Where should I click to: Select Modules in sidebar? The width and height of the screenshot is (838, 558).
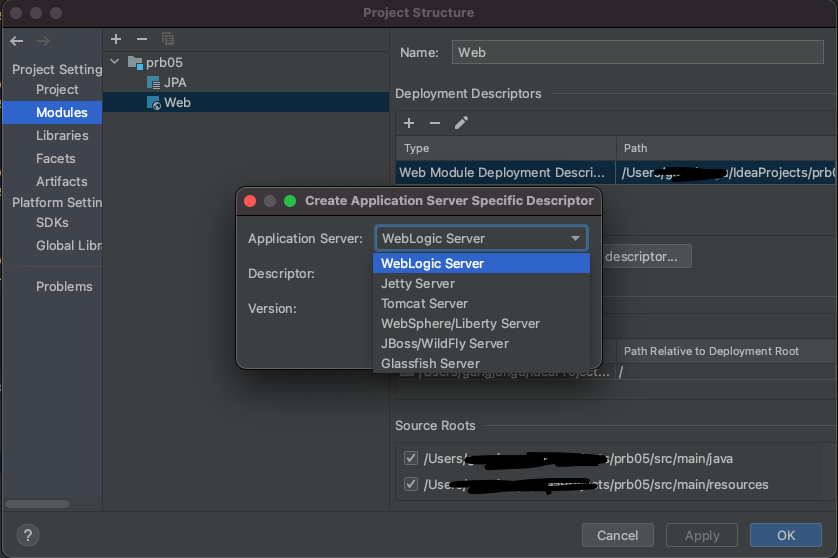[x=52, y=113]
